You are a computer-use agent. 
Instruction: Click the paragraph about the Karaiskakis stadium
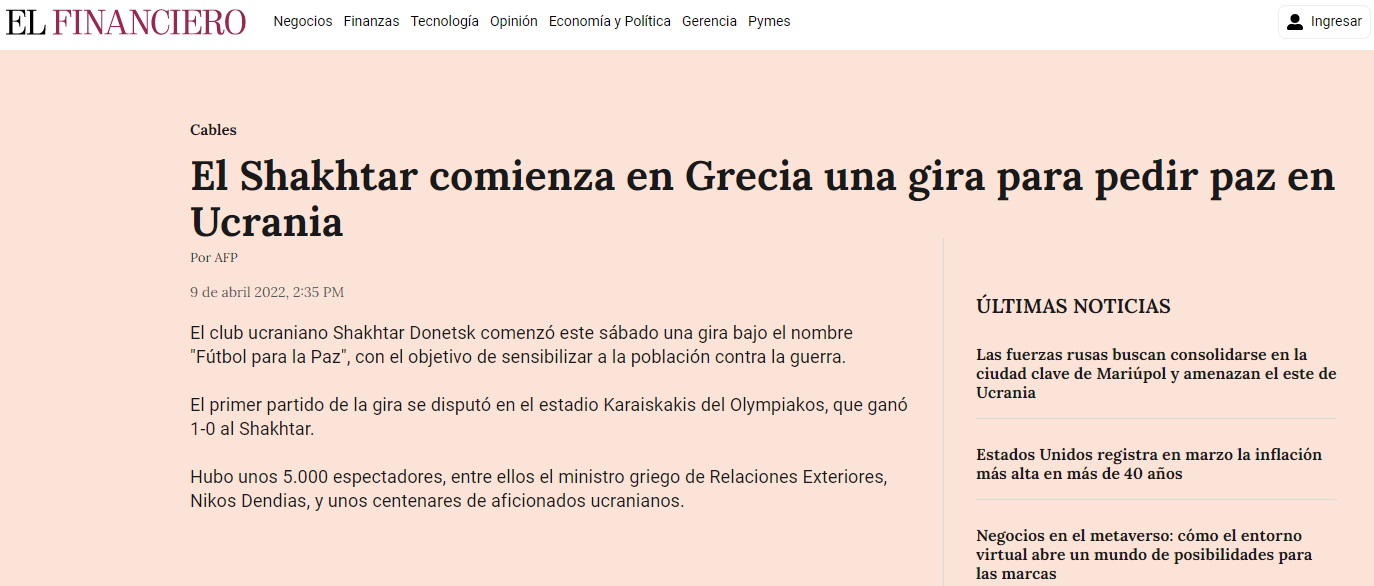click(548, 417)
